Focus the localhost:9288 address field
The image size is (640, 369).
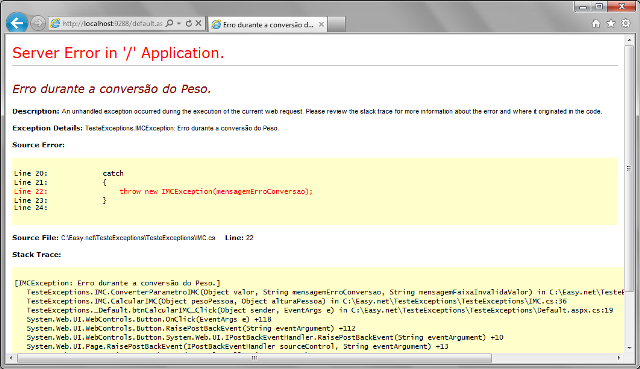[112, 24]
